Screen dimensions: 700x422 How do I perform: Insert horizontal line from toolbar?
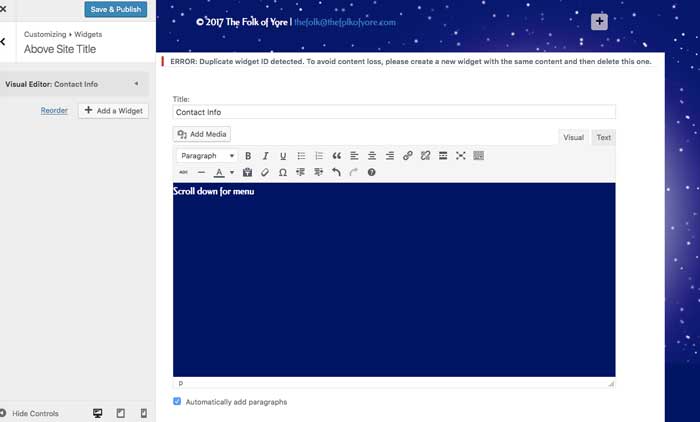click(x=201, y=172)
